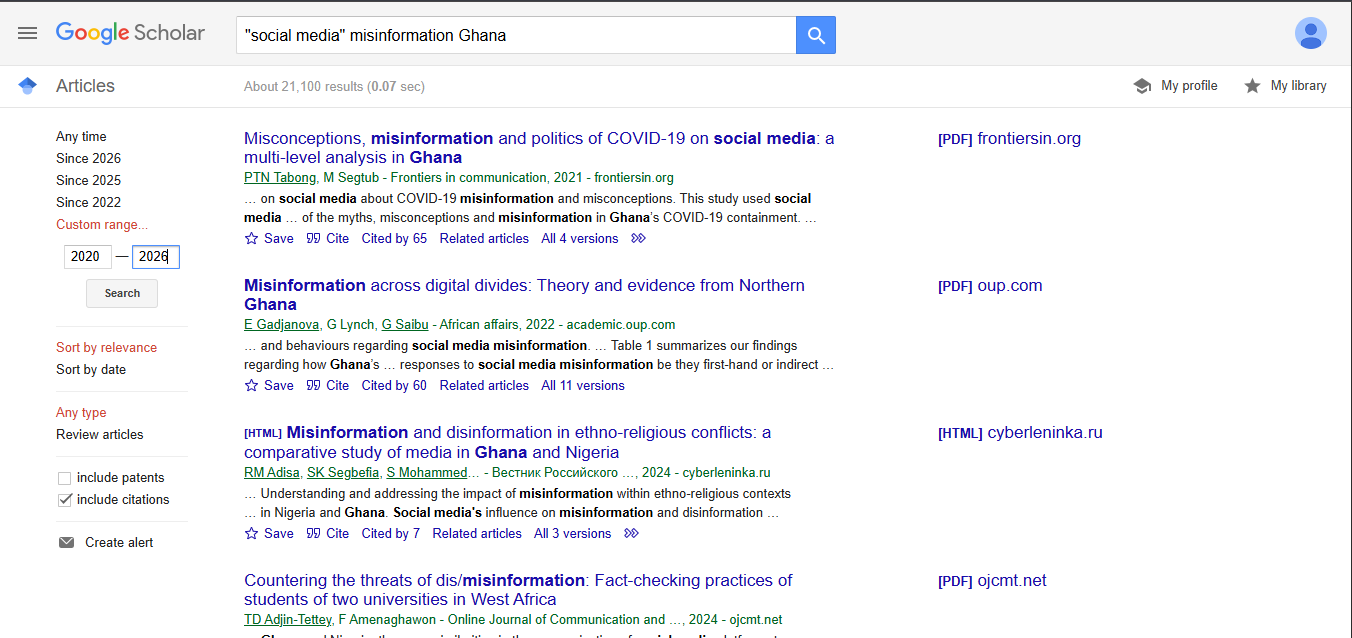
Task: Click quote Cite icon for Northern Ghana article
Action: click(313, 385)
